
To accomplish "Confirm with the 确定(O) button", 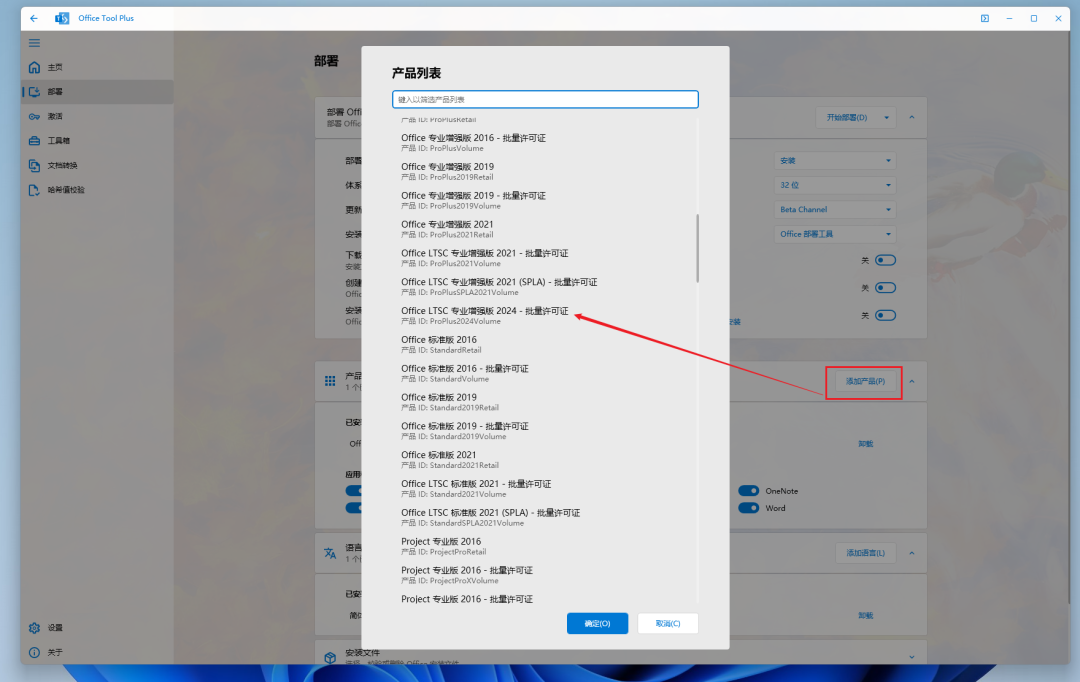I will [x=597, y=623].
